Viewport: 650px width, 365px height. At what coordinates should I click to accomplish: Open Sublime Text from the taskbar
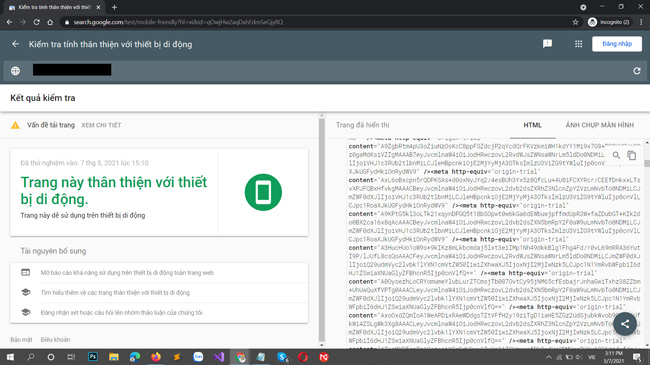tap(177, 357)
